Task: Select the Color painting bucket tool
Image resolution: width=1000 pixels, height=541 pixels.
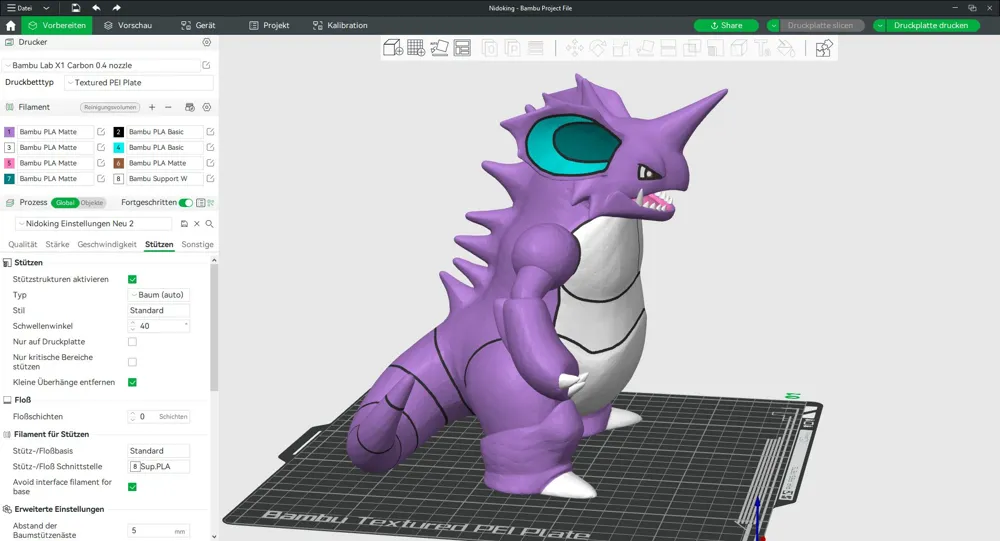Action: point(786,48)
